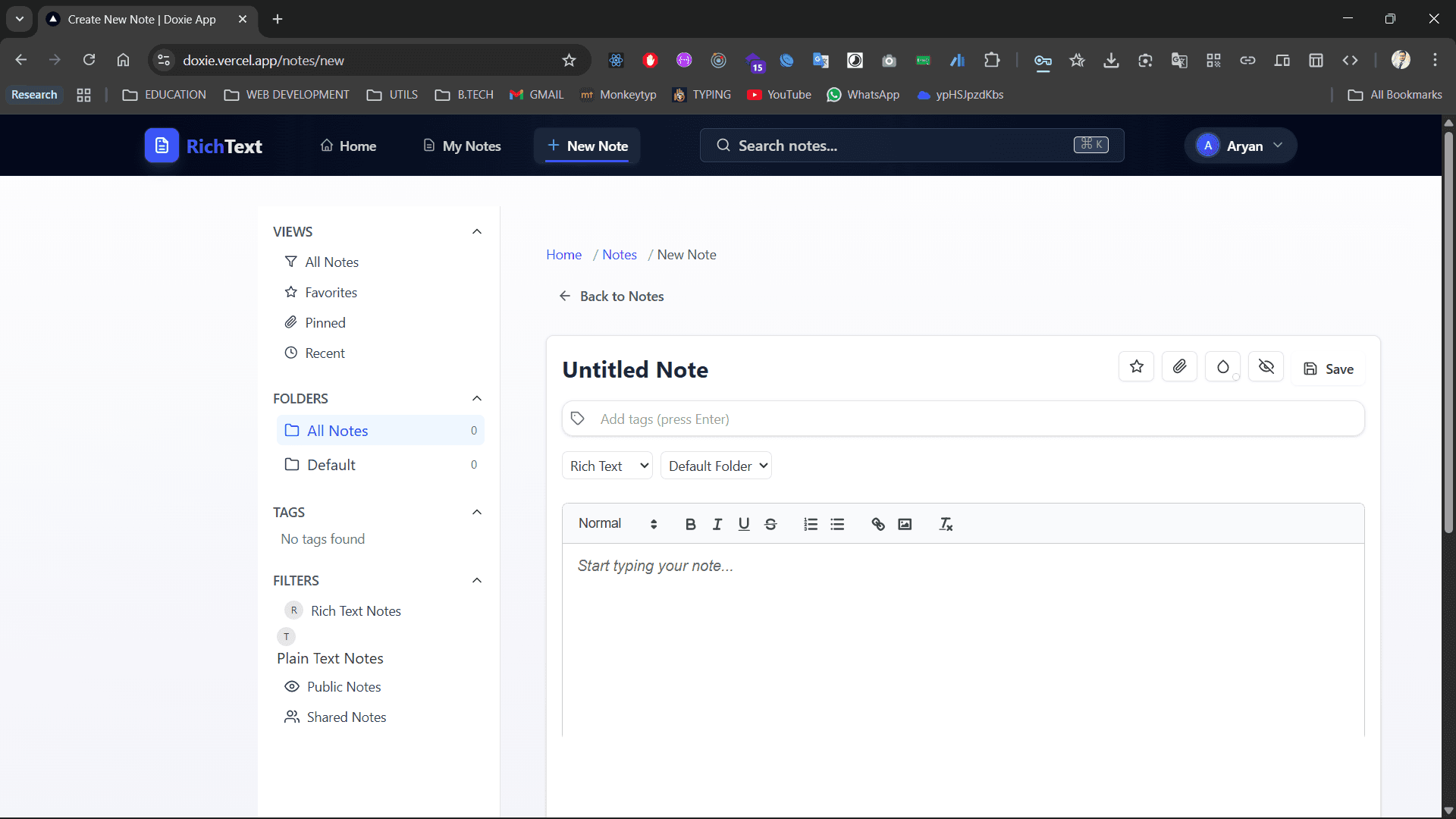
Task: Apply strikethrough formatting
Action: click(x=770, y=523)
